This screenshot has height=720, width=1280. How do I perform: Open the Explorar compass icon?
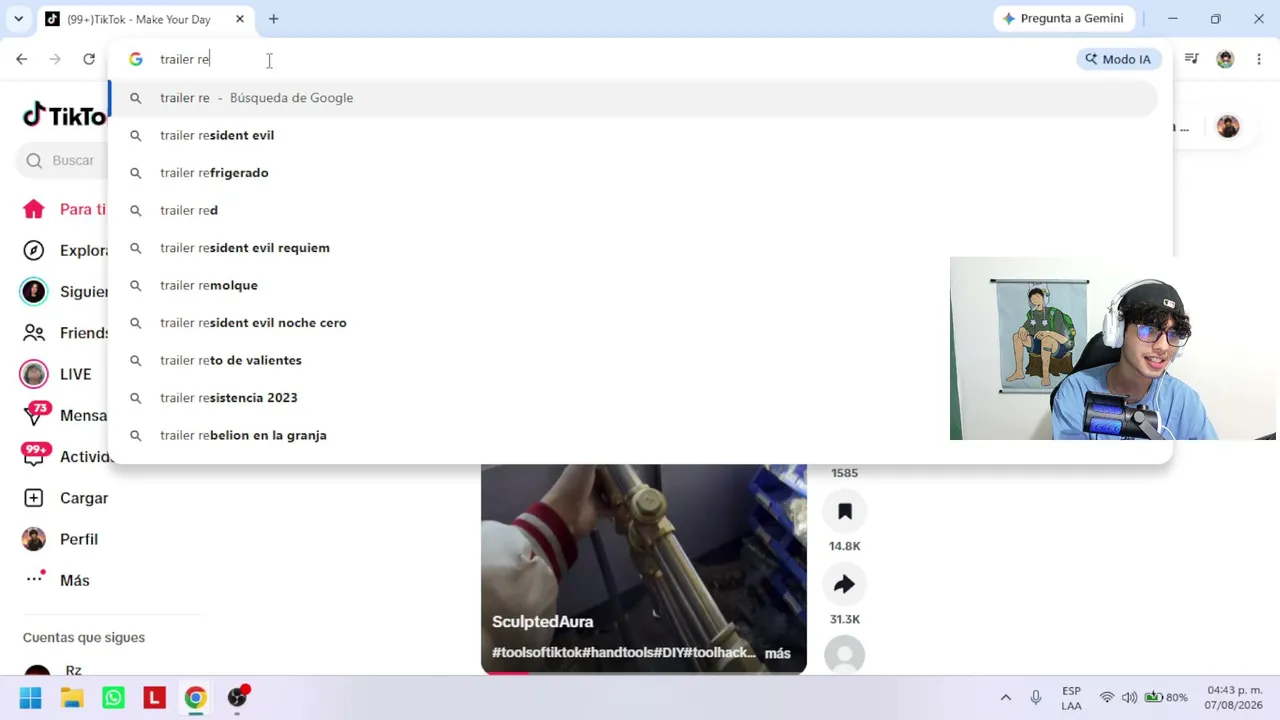click(34, 250)
